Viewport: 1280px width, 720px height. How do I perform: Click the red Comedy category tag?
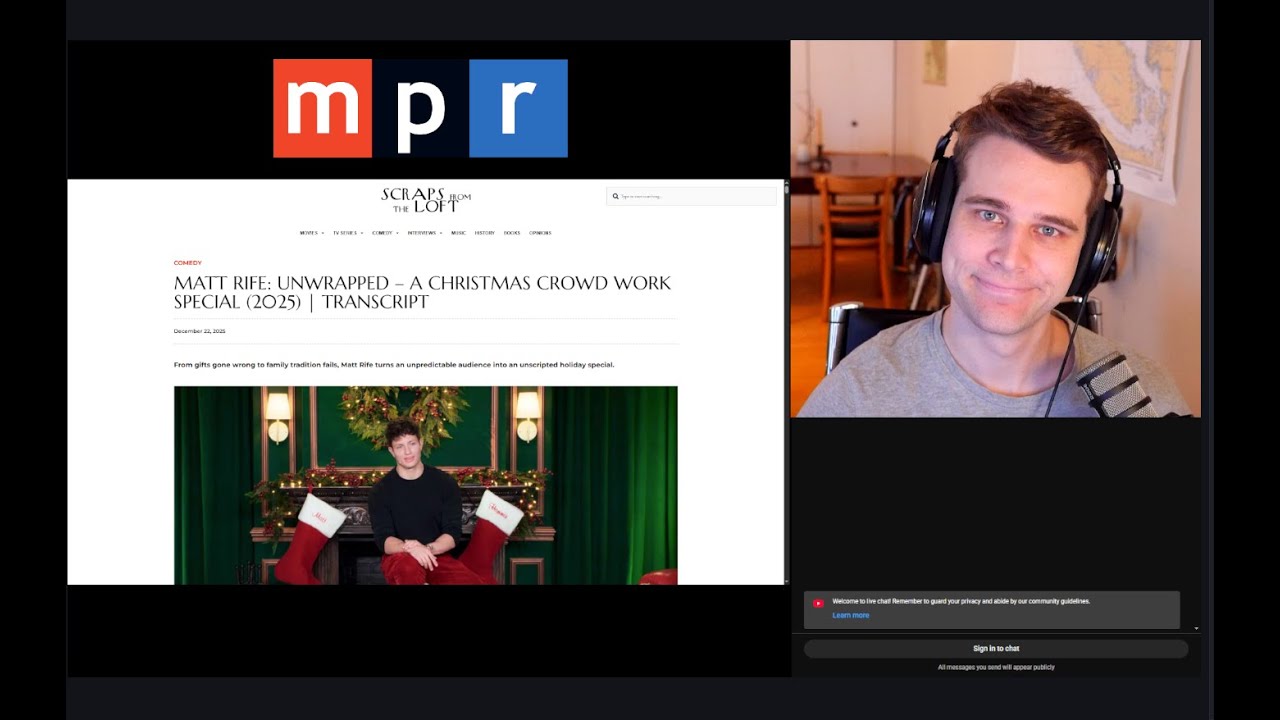click(187, 263)
